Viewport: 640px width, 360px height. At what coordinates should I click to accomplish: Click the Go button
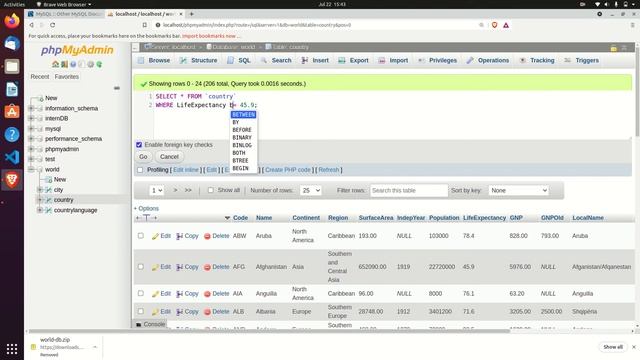click(143, 157)
